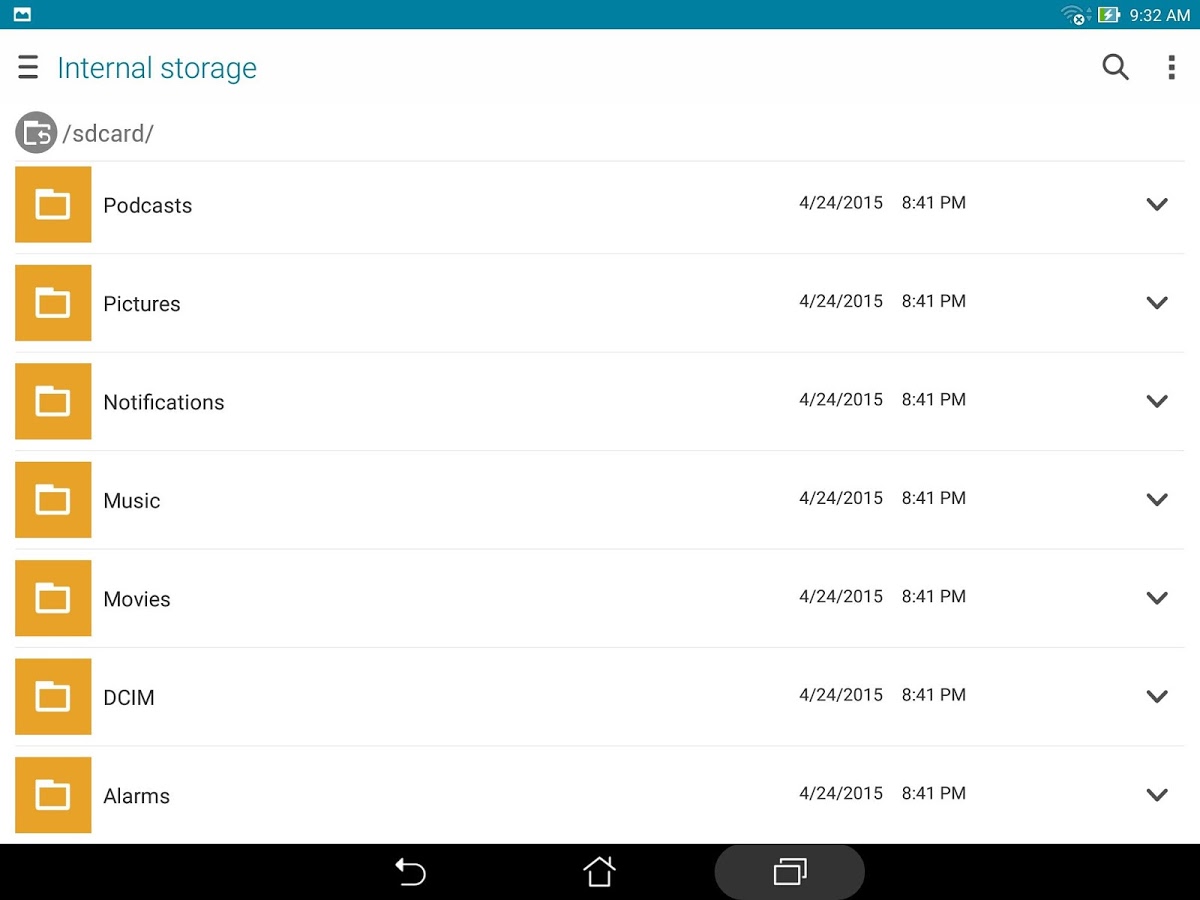
Task: Expand options chevron for Alarms
Action: pos(1157,795)
